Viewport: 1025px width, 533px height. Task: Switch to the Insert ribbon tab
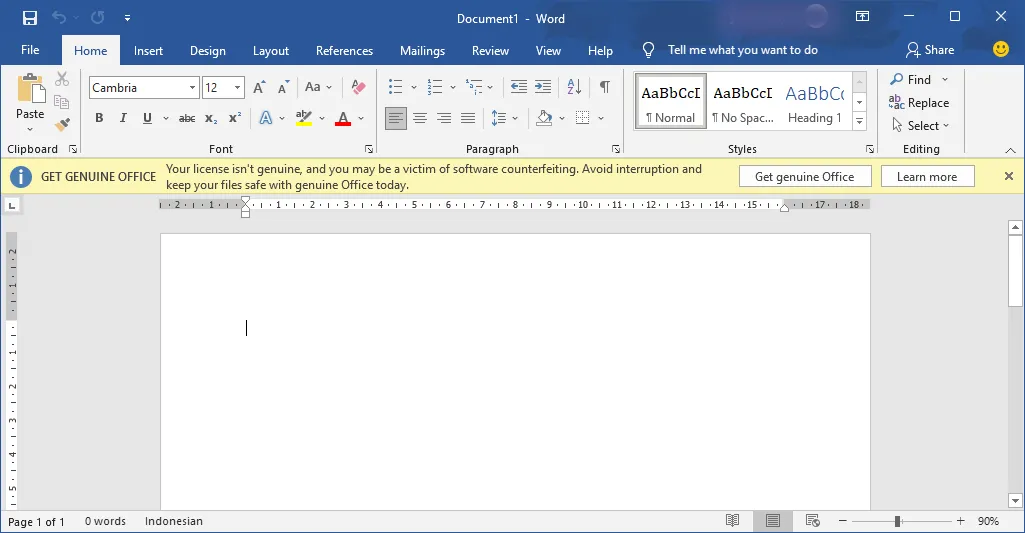(x=148, y=51)
